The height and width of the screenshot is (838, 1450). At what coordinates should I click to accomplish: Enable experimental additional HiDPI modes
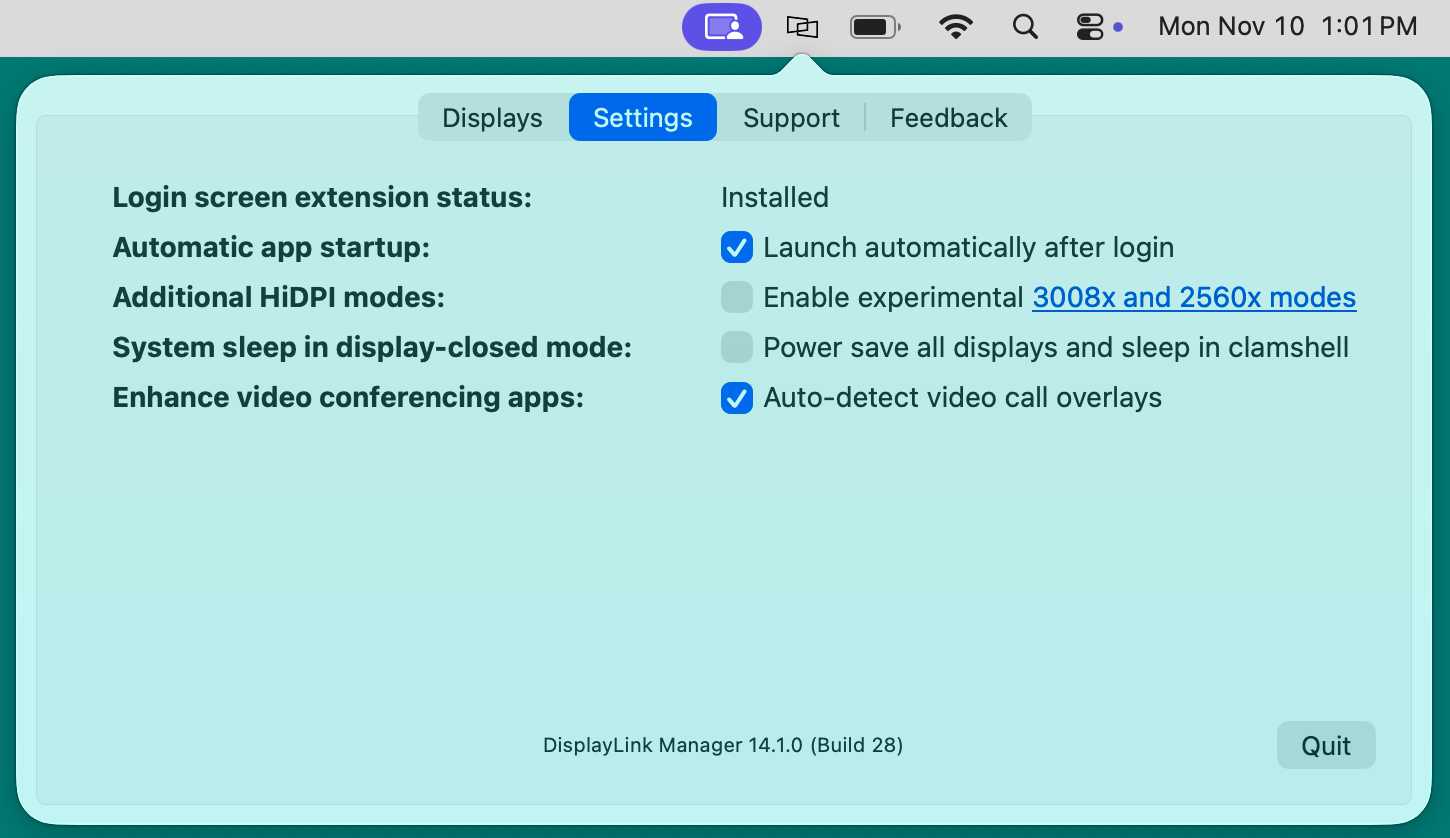737,297
